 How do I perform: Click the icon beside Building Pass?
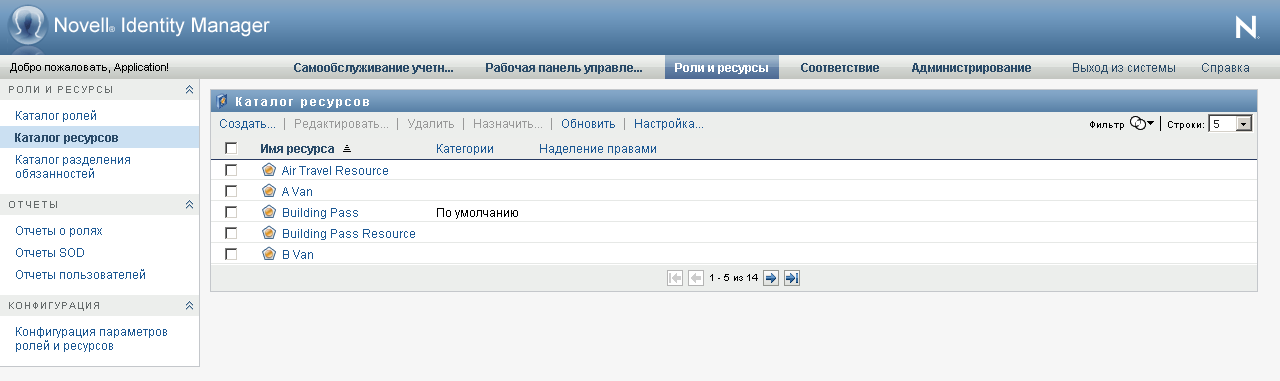tap(268, 212)
